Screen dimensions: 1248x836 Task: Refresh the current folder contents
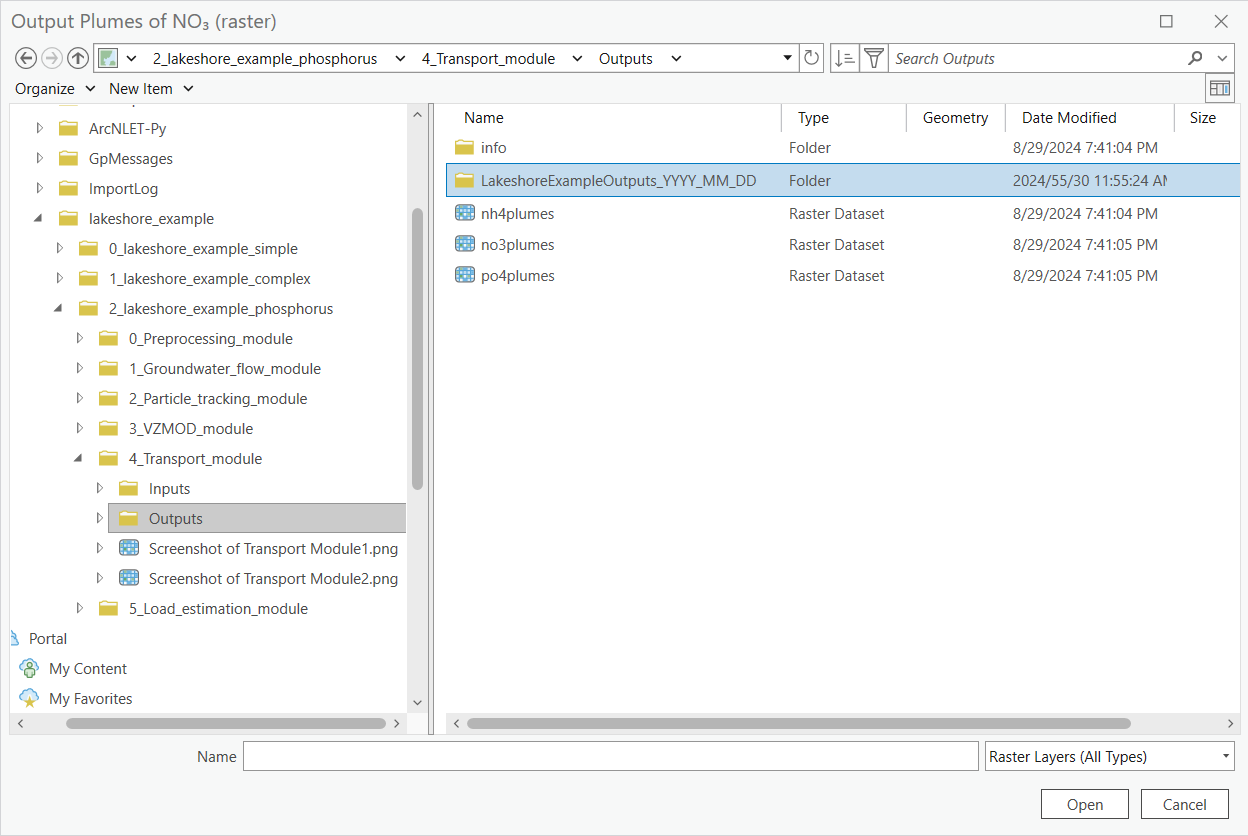pyautogui.click(x=812, y=58)
